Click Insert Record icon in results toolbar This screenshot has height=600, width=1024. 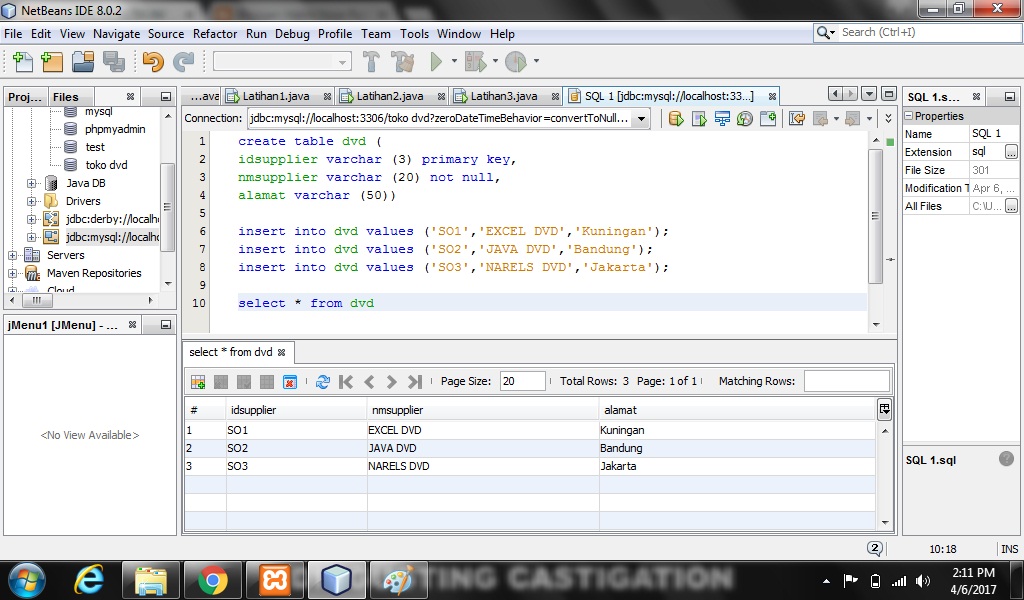pyautogui.click(x=198, y=381)
